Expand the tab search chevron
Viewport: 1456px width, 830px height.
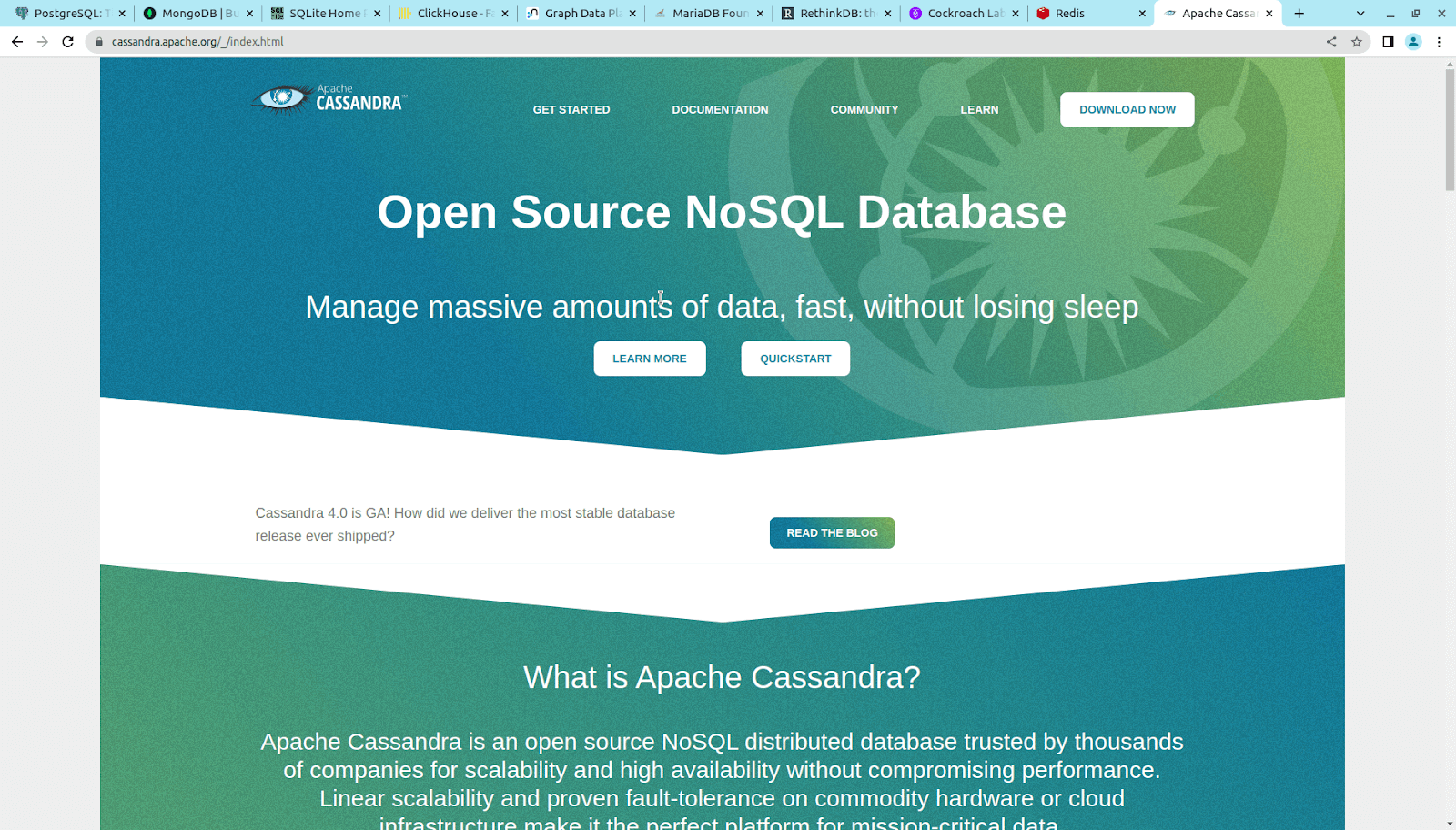(1360, 14)
